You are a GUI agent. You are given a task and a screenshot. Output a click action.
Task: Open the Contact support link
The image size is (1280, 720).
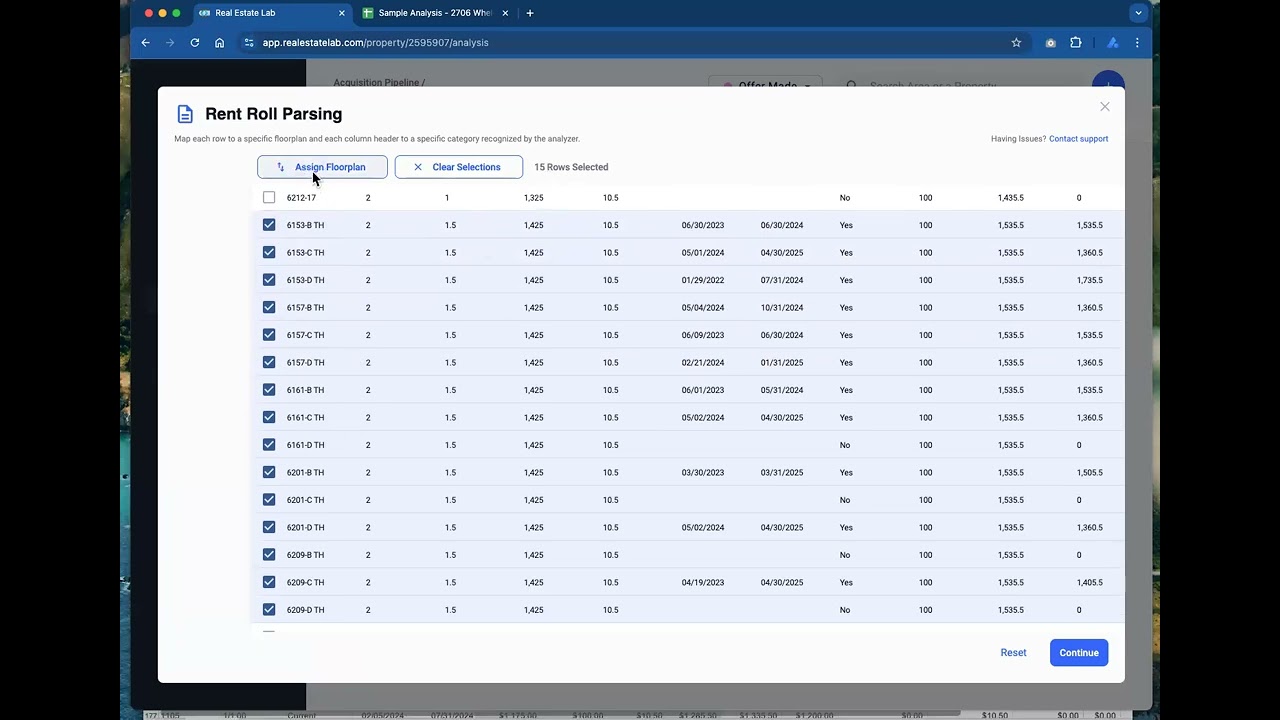point(1078,139)
